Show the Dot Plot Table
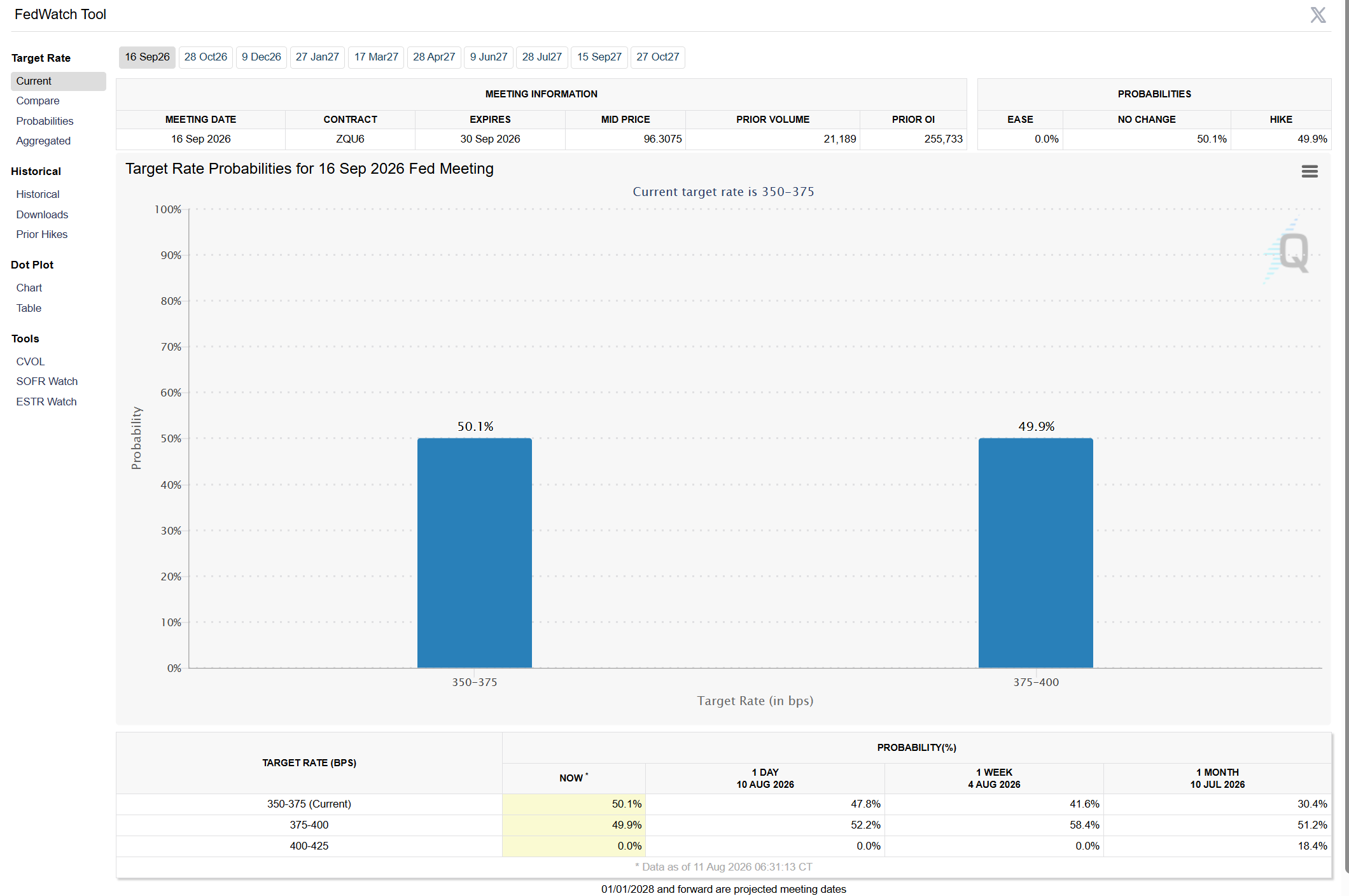The image size is (1349, 896). click(x=29, y=308)
